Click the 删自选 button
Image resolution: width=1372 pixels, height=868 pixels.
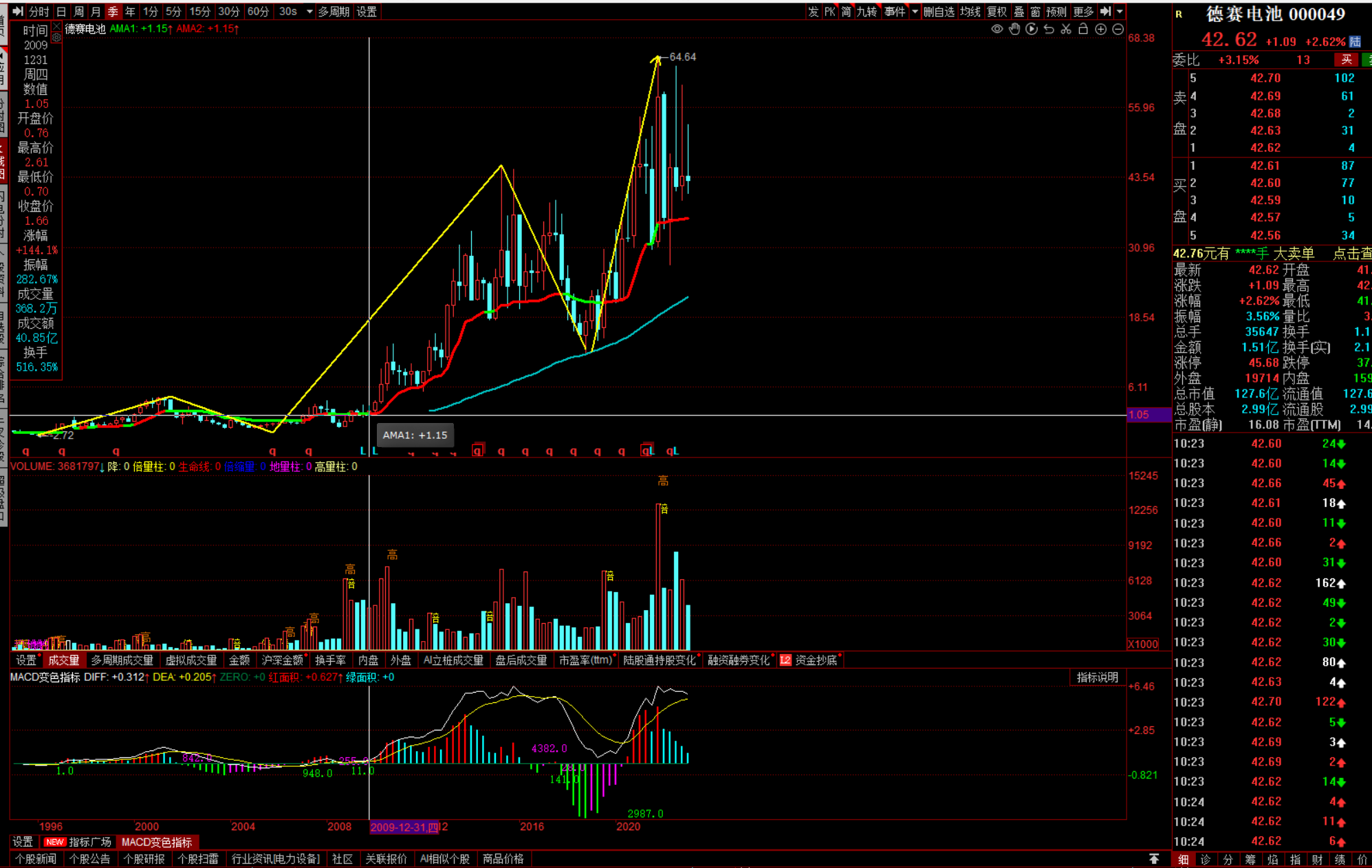click(x=938, y=12)
